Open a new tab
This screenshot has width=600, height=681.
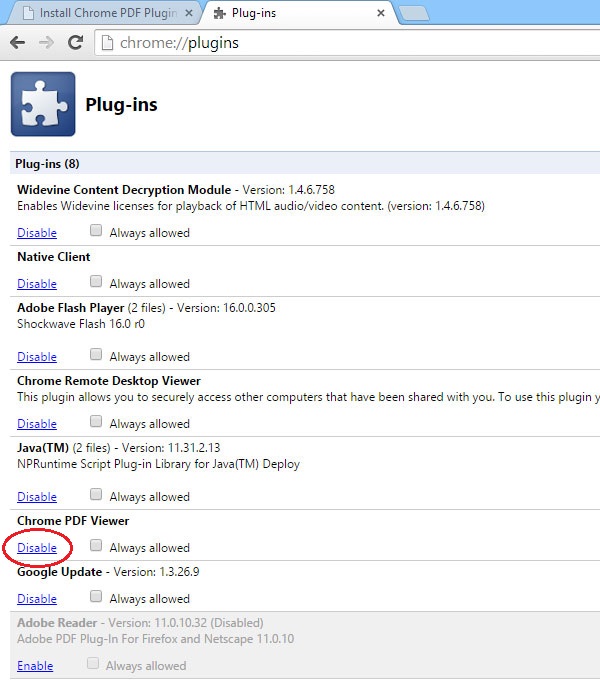(x=414, y=14)
